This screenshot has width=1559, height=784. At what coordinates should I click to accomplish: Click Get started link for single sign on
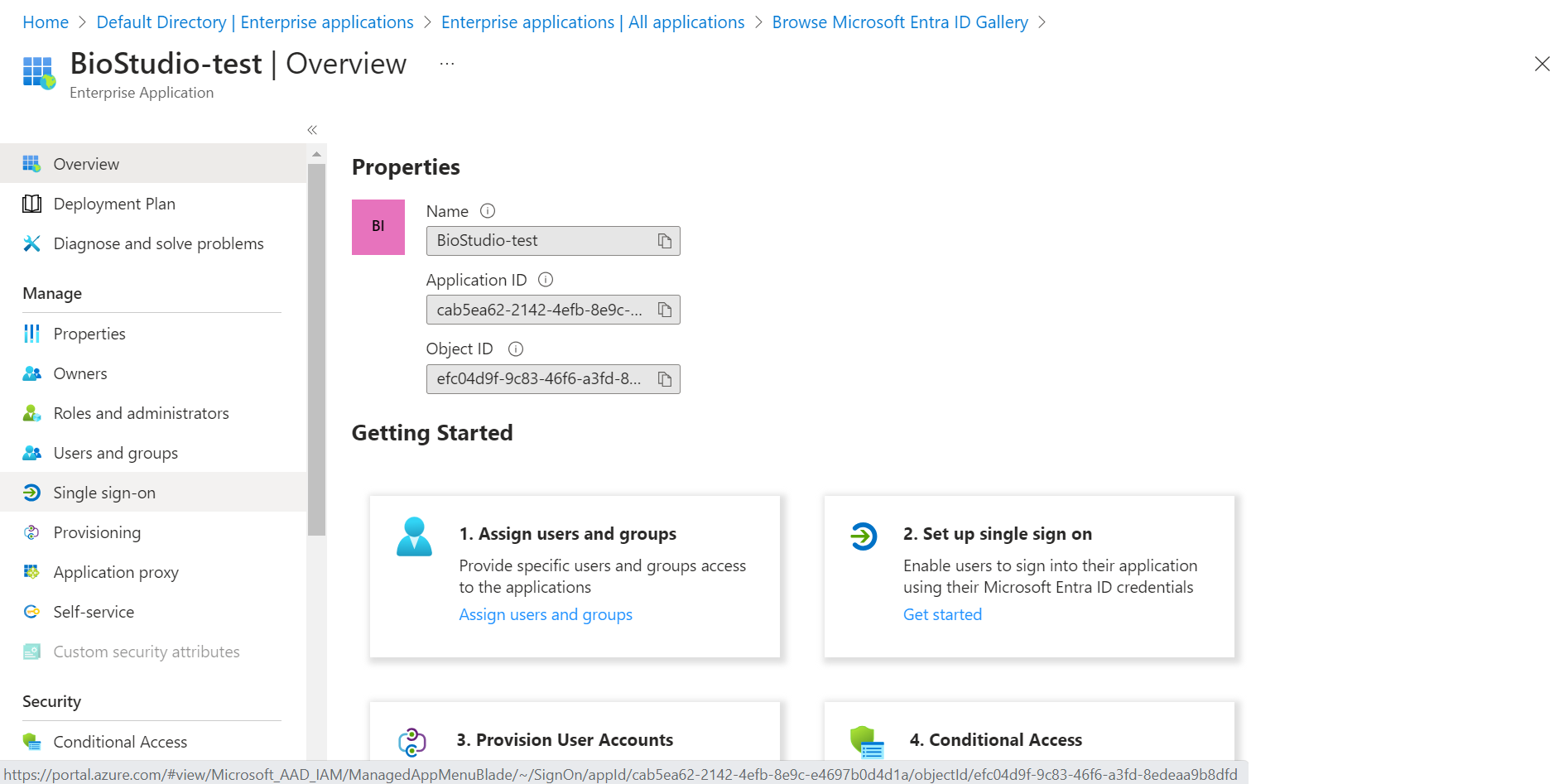pyautogui.click(x=942, y=614)
